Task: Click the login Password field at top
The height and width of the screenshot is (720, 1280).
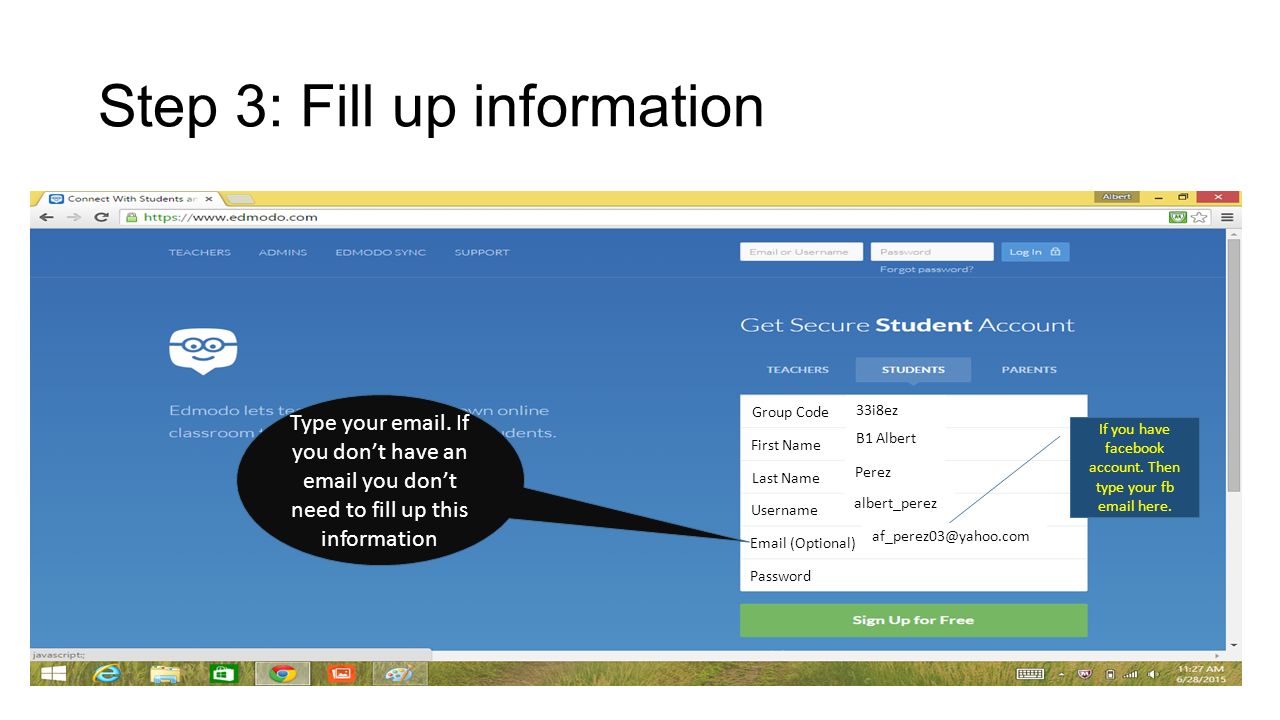Action: point(932,252)
